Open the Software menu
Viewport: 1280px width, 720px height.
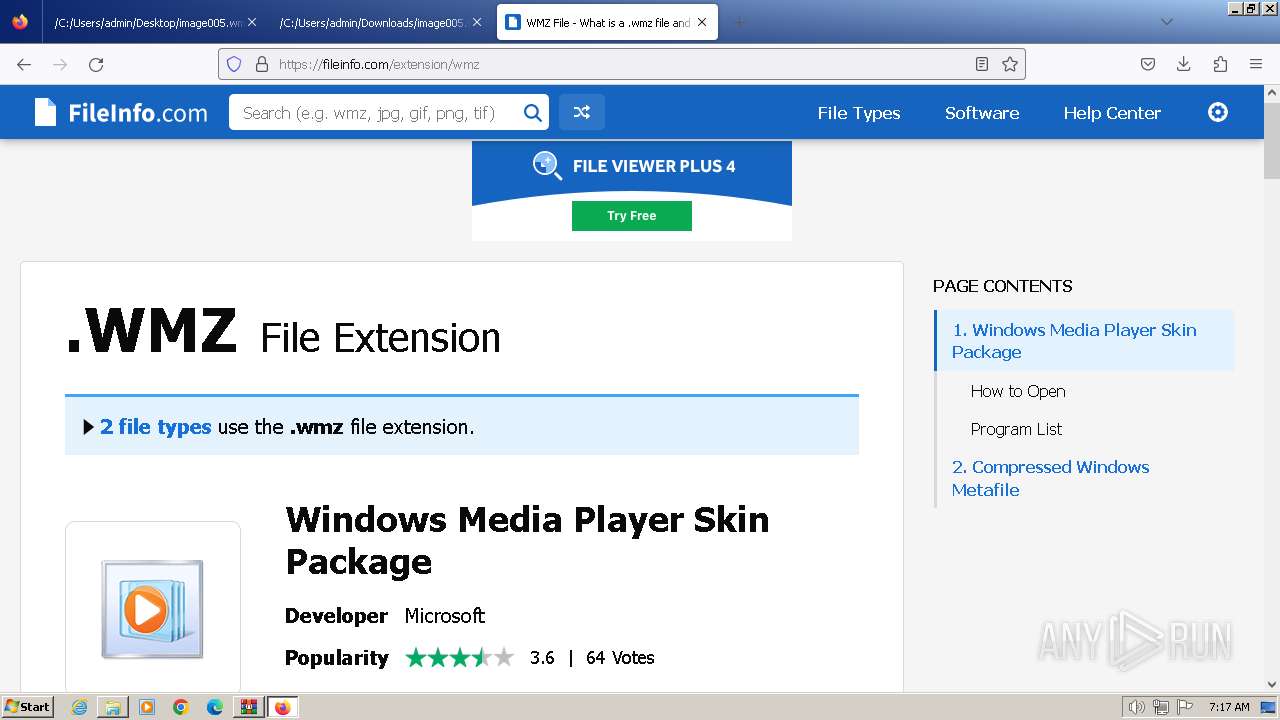click(x=982, y=113)
